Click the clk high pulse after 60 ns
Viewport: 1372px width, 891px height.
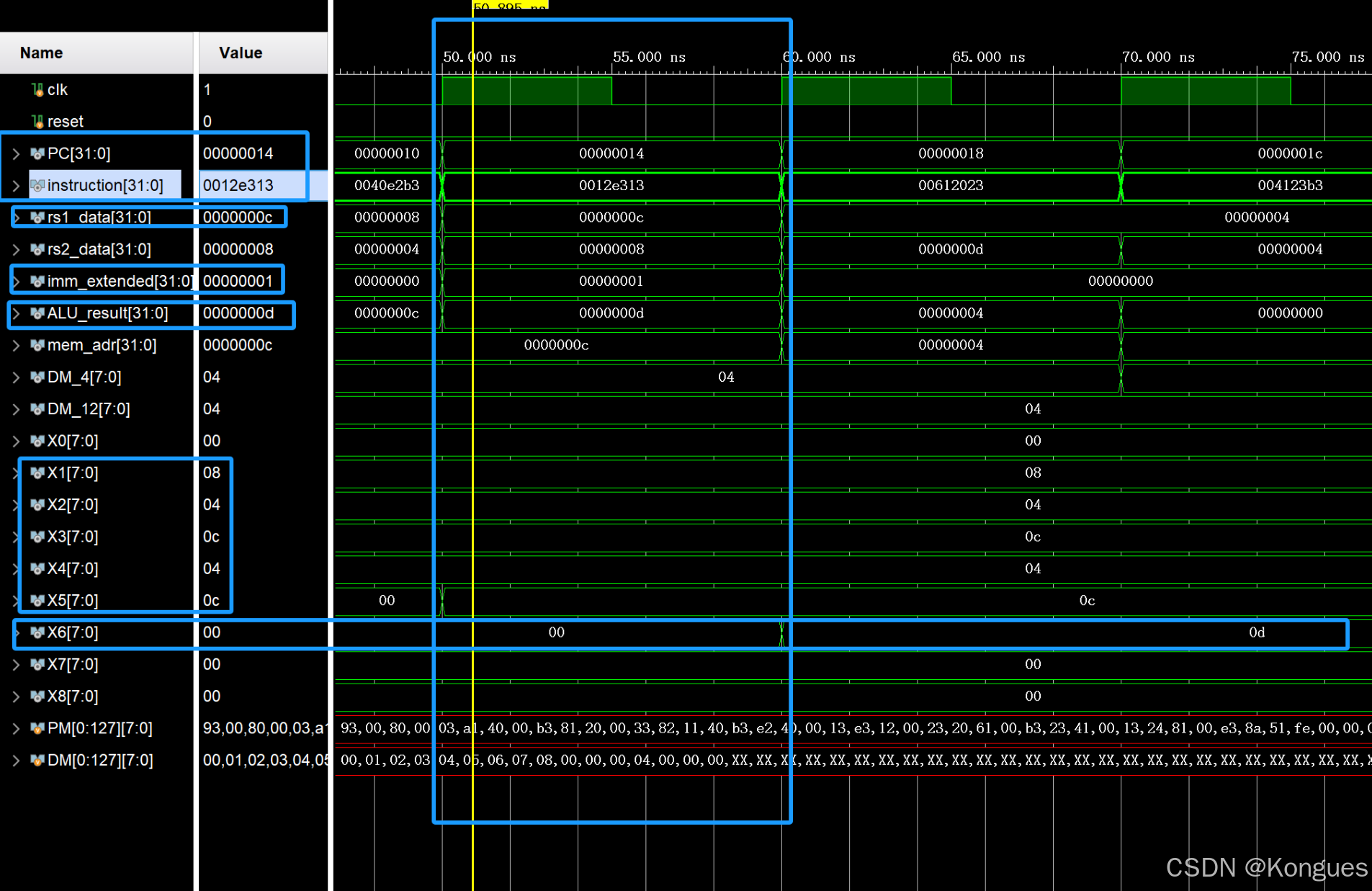[866, 91]
